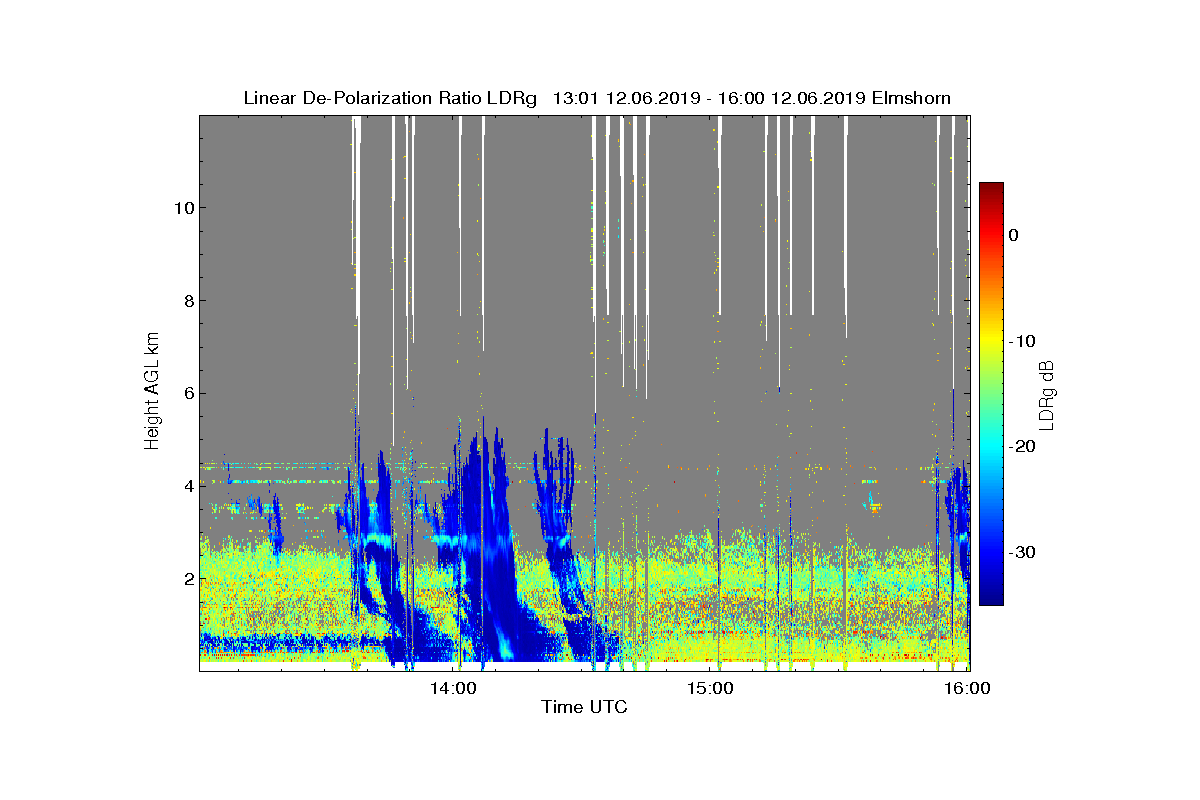
Task: Click the 15:00 time axis label
Action: (x=710, y=688)
